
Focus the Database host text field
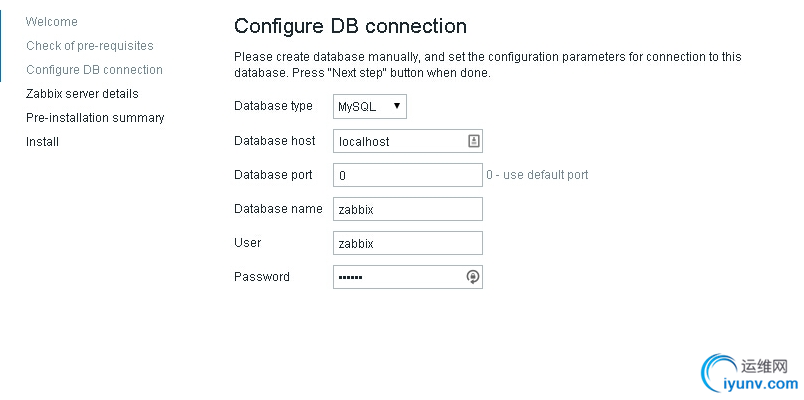click(398, 141)
